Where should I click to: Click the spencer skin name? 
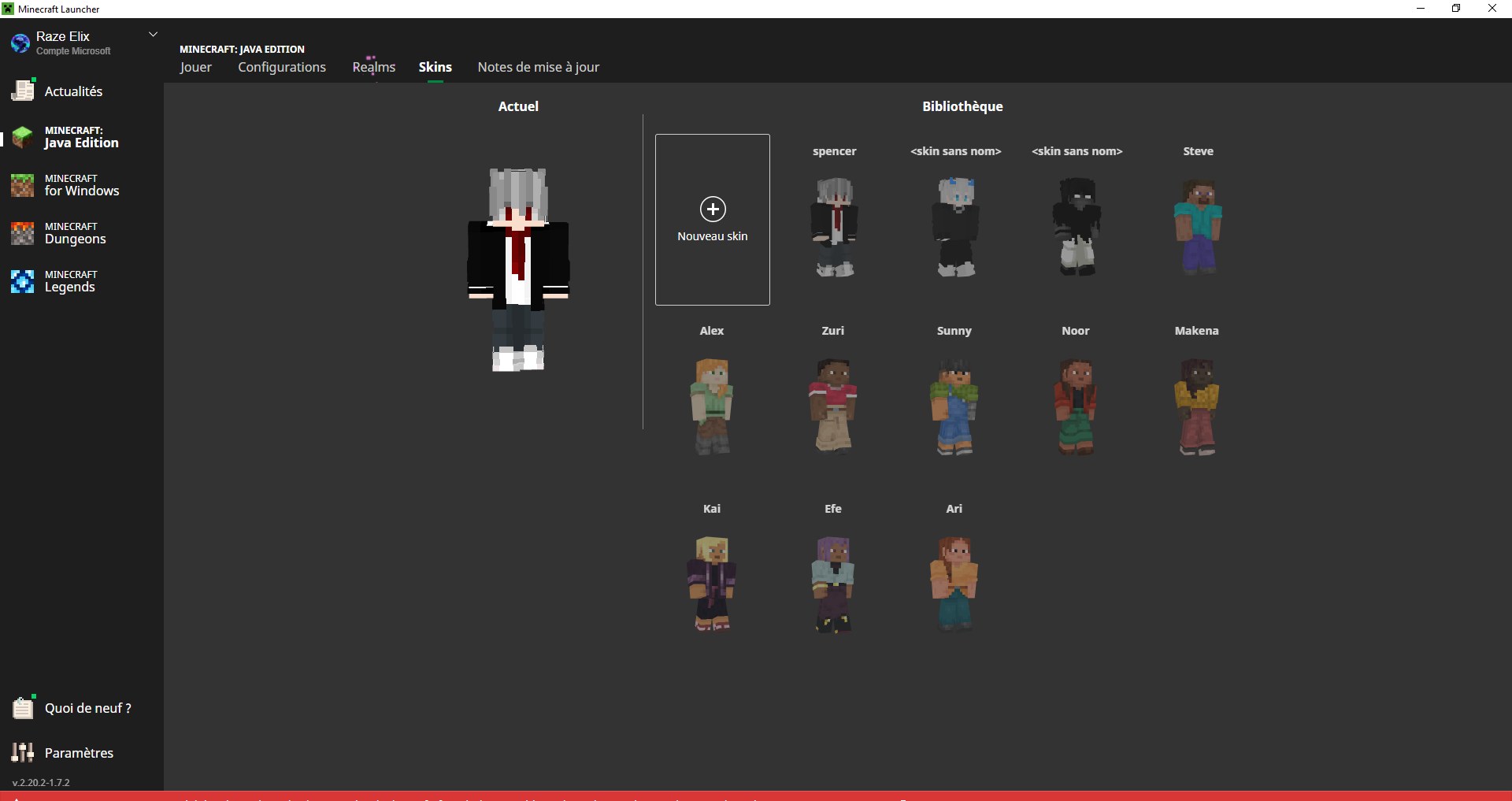[x=835, y=151]
